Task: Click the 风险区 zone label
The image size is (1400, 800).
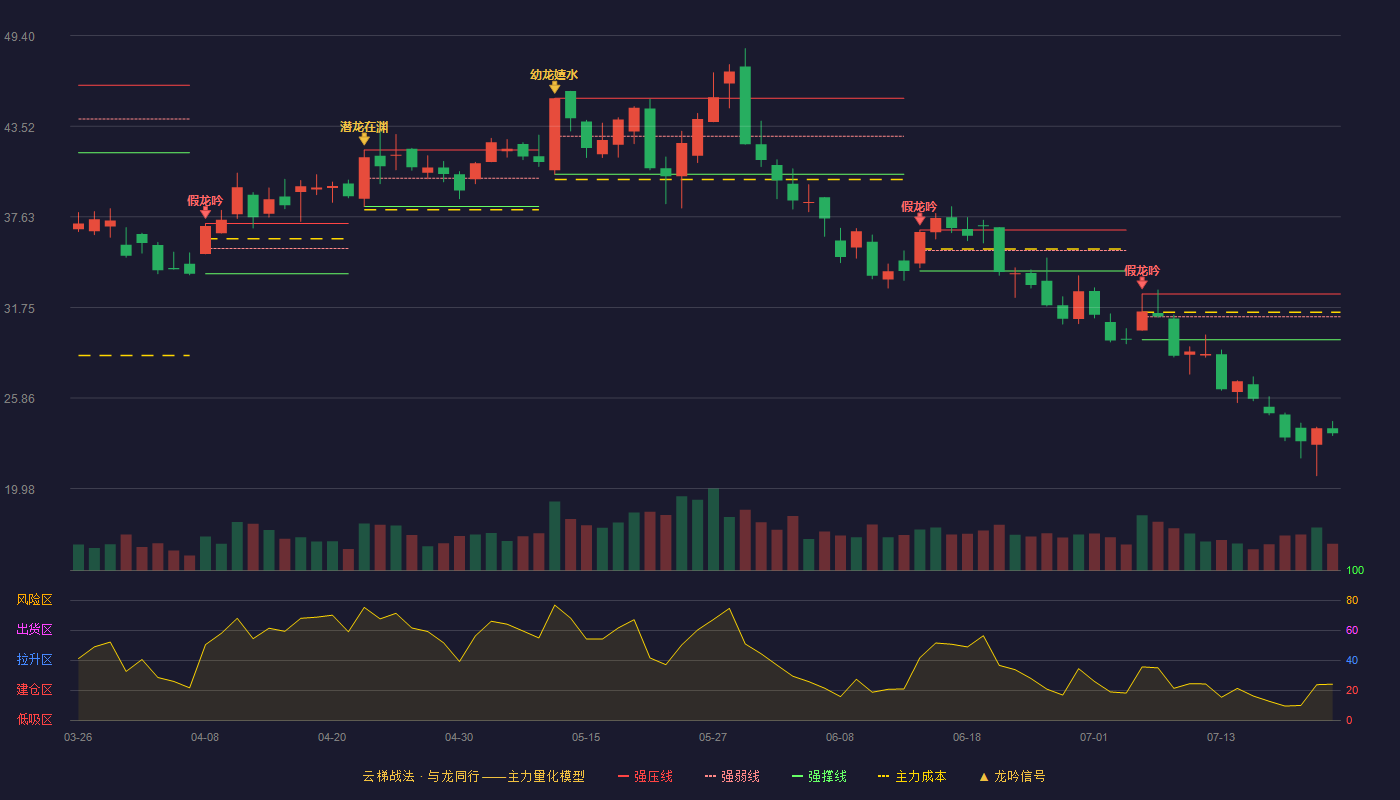Action: 34,600
